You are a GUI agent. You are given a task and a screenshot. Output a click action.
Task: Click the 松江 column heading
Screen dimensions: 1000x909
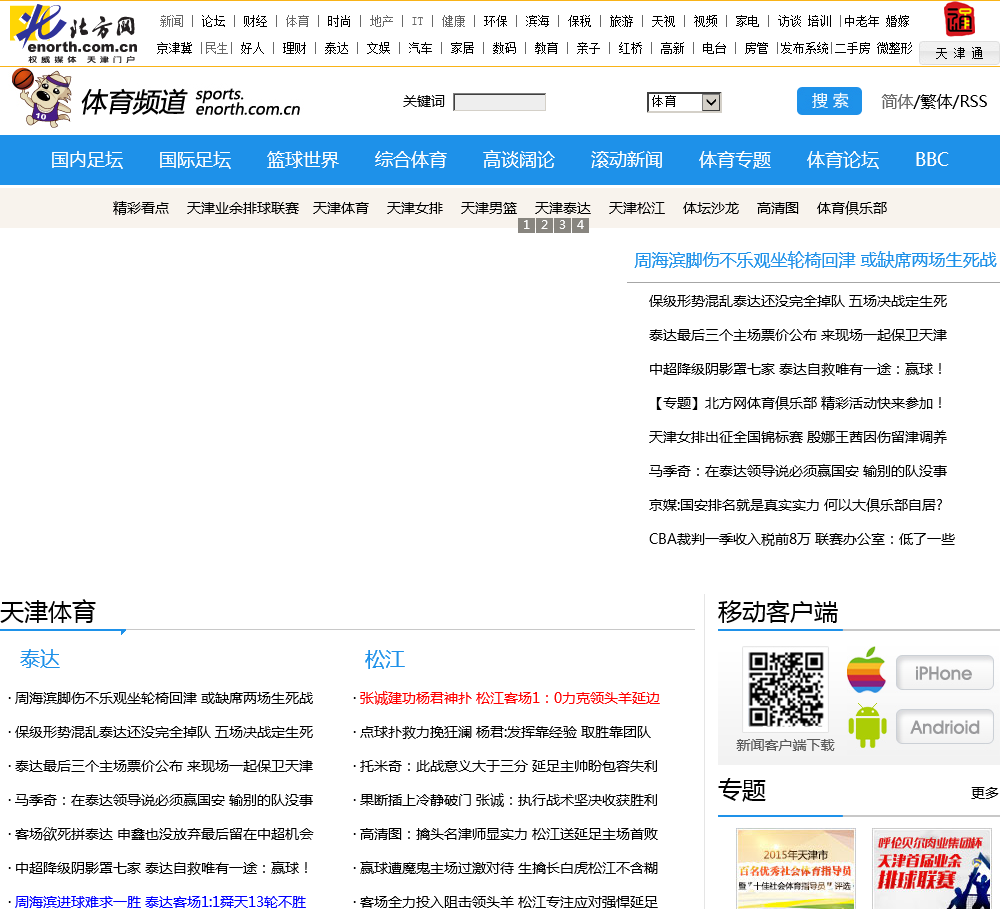pos(385,659)
